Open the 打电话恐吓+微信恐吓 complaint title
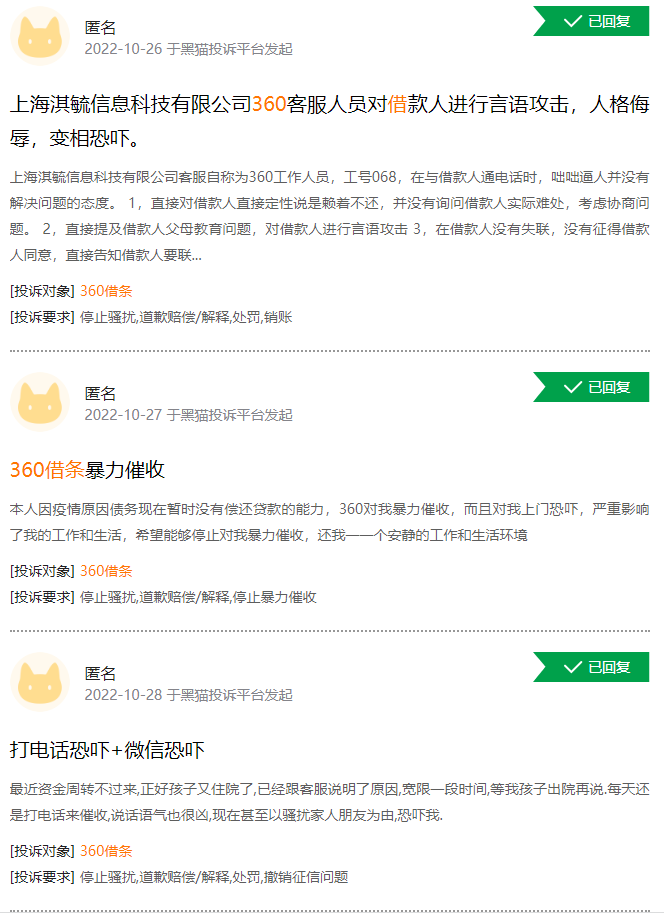Viewport: 664px width, 916px height. pyautogui.click(x=107, y=750)
